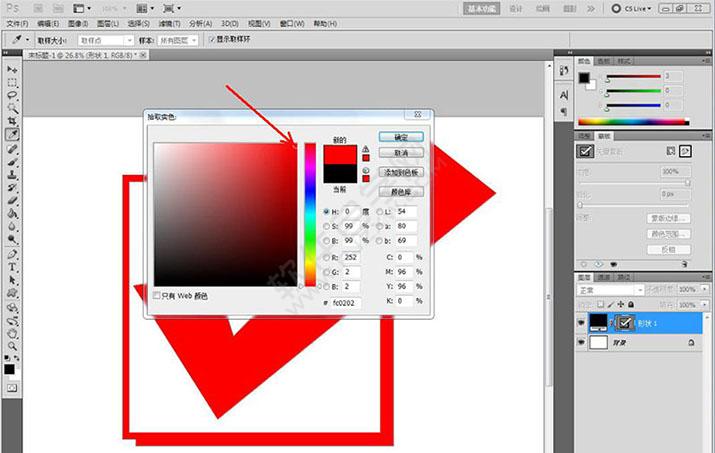Open the 文件(F) menu
This screenshot has height=453, width=715.
click(x=17, y=24)
